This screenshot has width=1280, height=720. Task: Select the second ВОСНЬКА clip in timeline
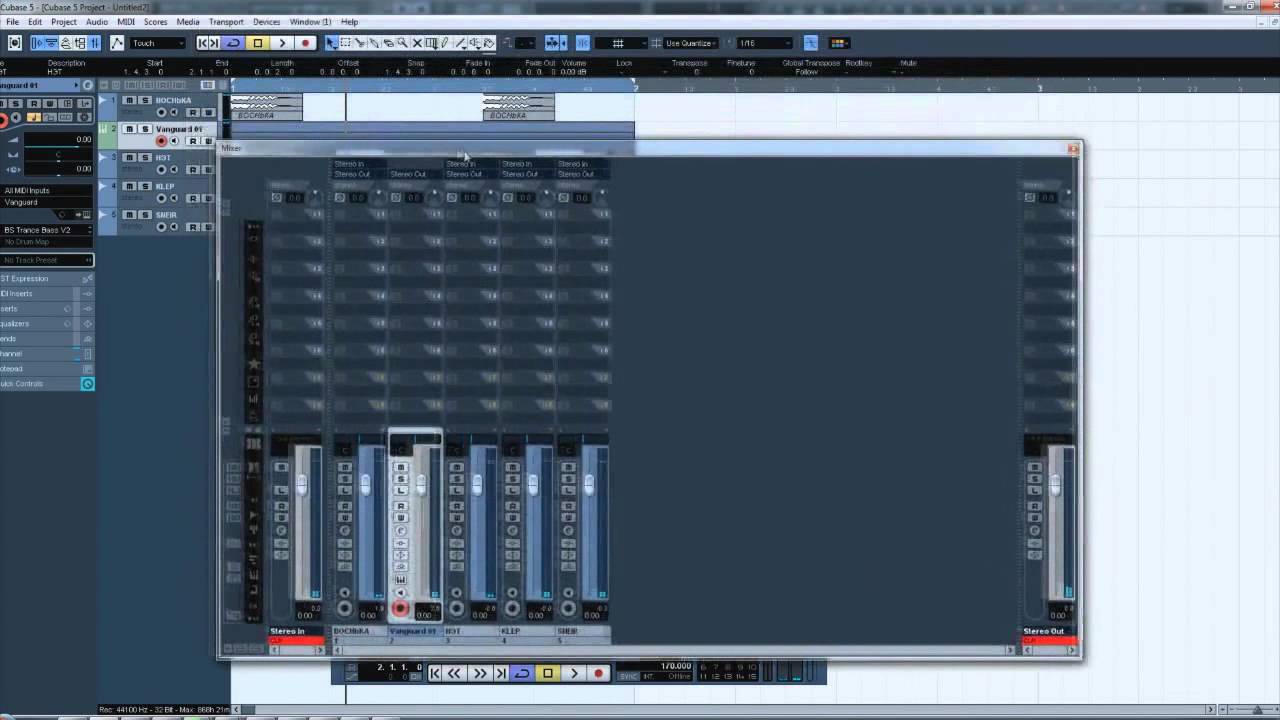pos(518,107)
